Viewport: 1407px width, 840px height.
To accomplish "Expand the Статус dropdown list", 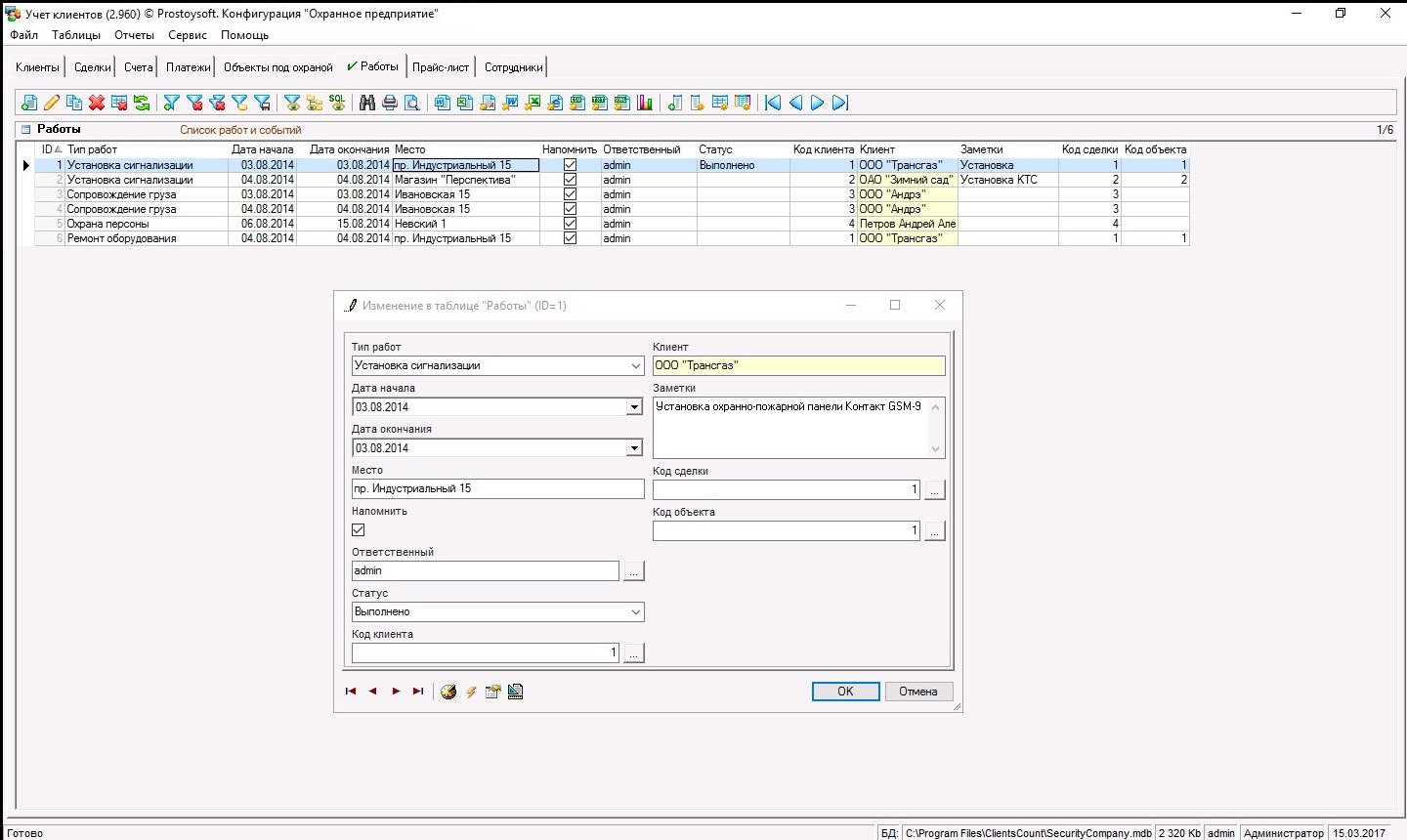I will [x=635, y=612].
